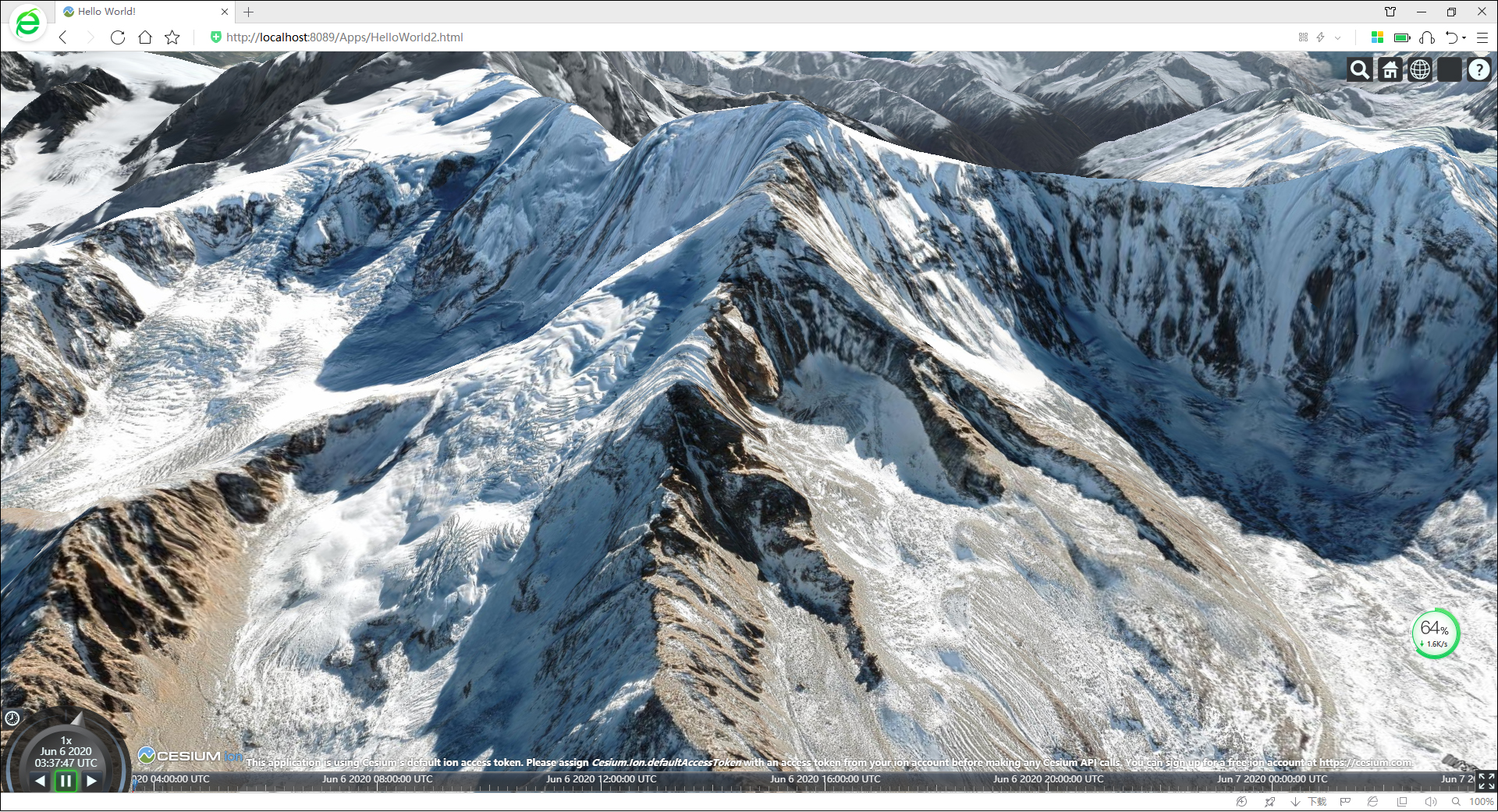This screenshot has width=1498, height=812.
Task: Click timeline at Jun 6 2020 12:00:00 UTC
Action: [x=602, y=779]
